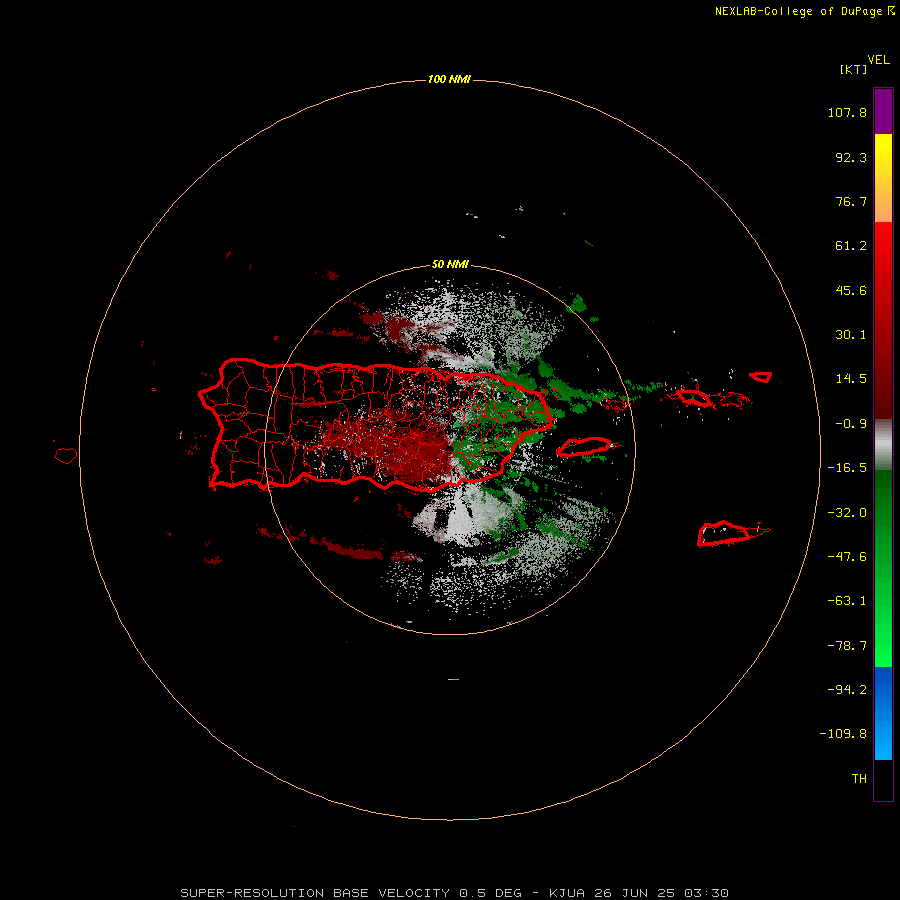
Task: Click the TH threshold label on the scale
Action: tap(859, 779)
